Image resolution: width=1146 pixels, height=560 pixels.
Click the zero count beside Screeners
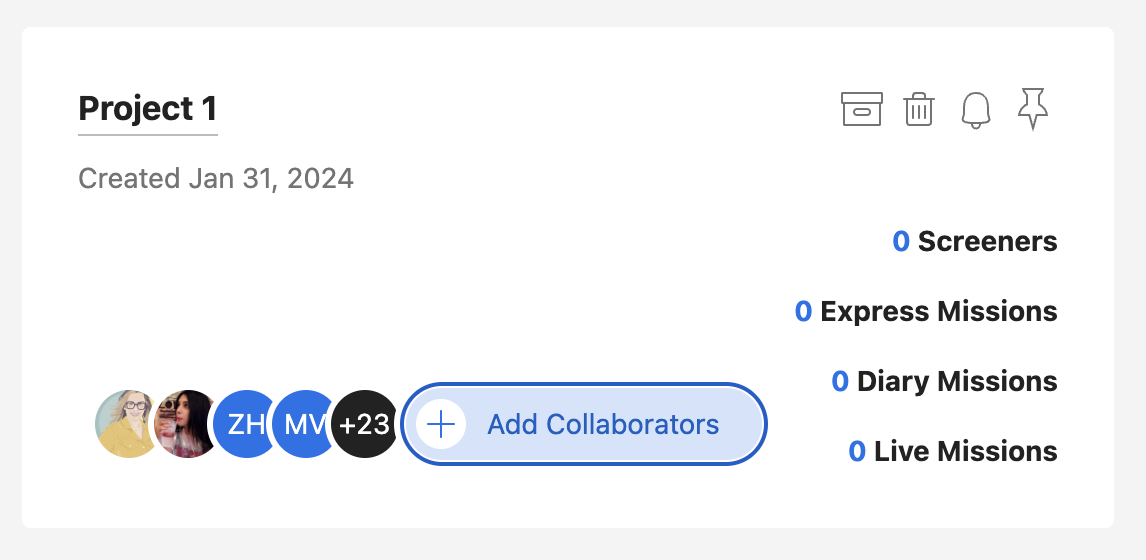[x=901, y=241]
